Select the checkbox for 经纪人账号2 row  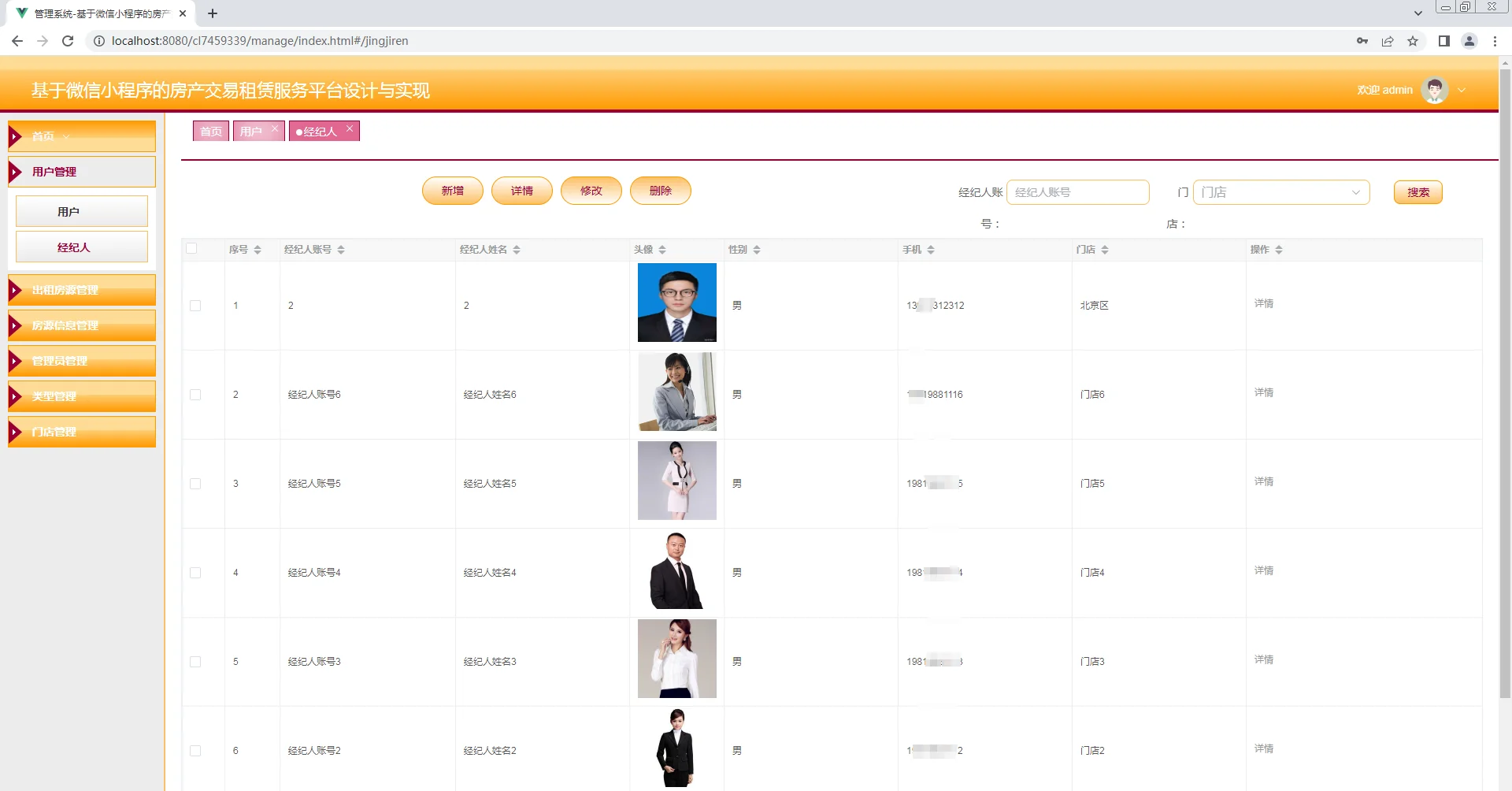tap(195, 751)
